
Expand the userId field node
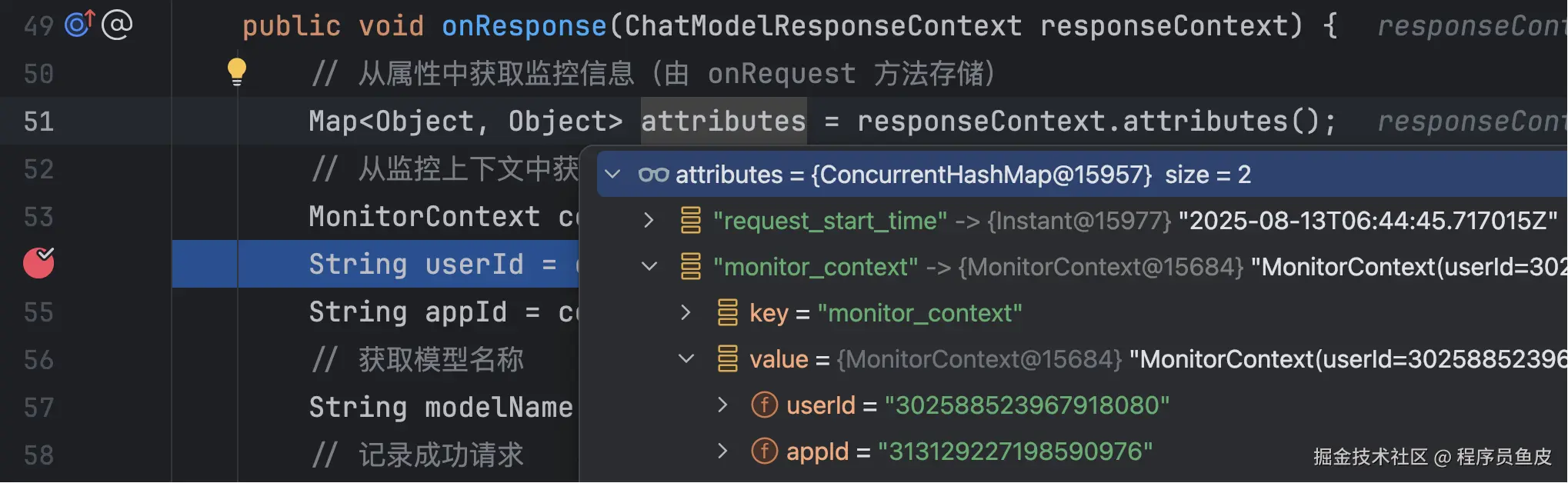[x=722, y=405]
